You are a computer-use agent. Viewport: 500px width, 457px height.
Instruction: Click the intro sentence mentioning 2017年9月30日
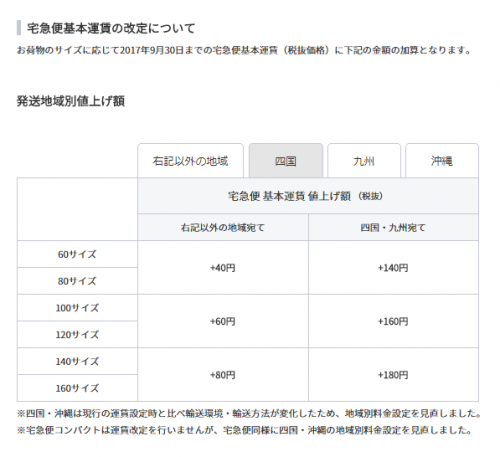244,50
